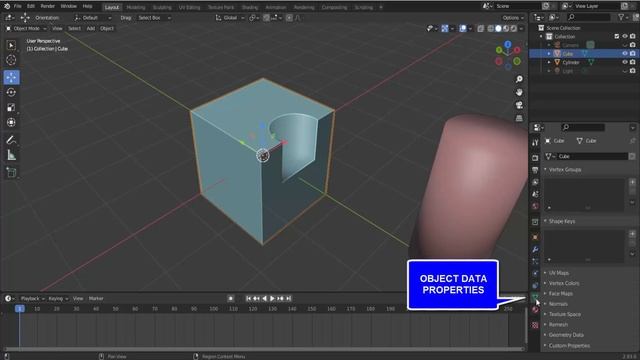Play the animation forward
640x360 pixels.
(272, 299)
